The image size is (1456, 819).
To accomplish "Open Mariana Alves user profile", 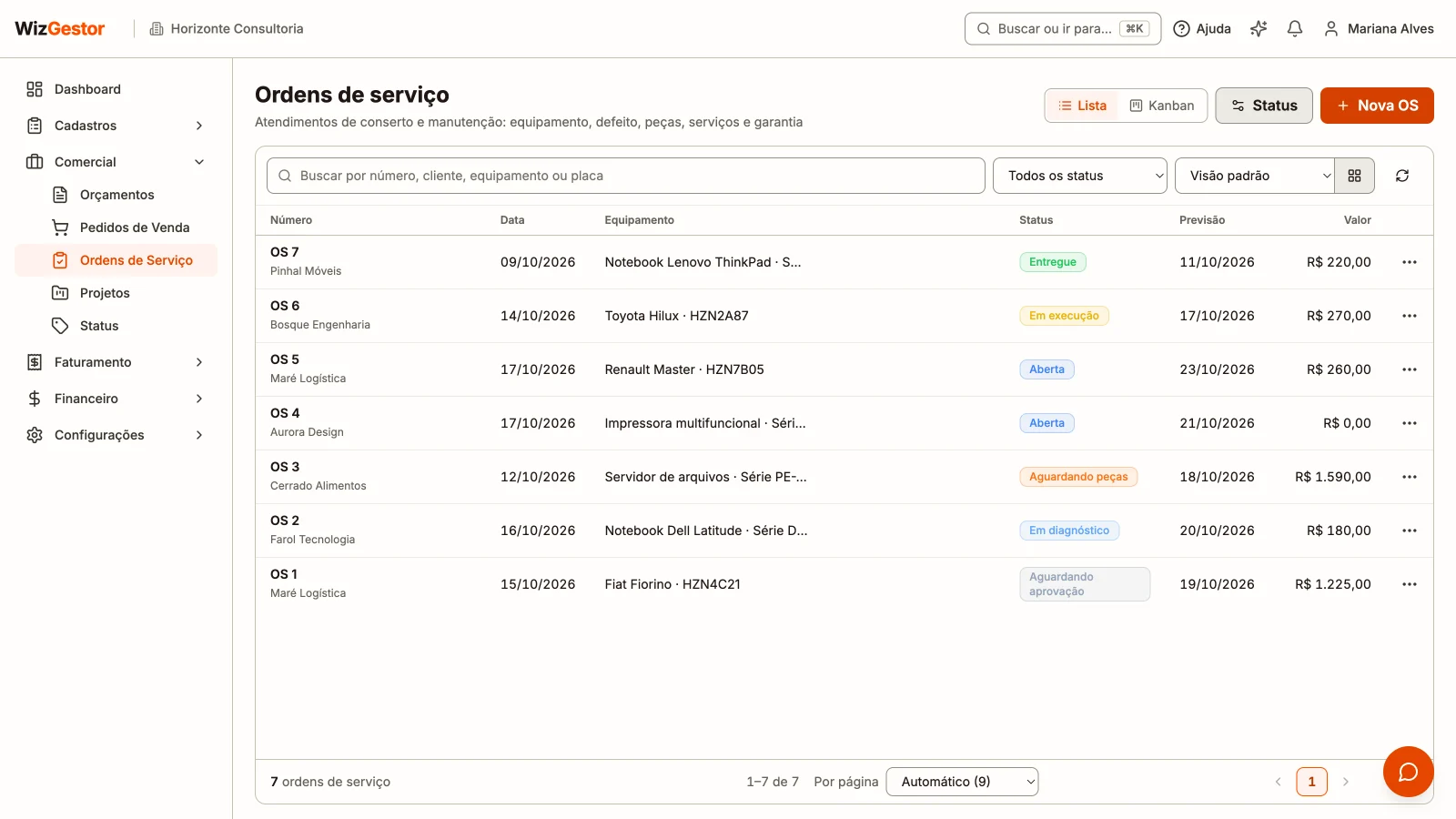I will (x=1379, y=29).
